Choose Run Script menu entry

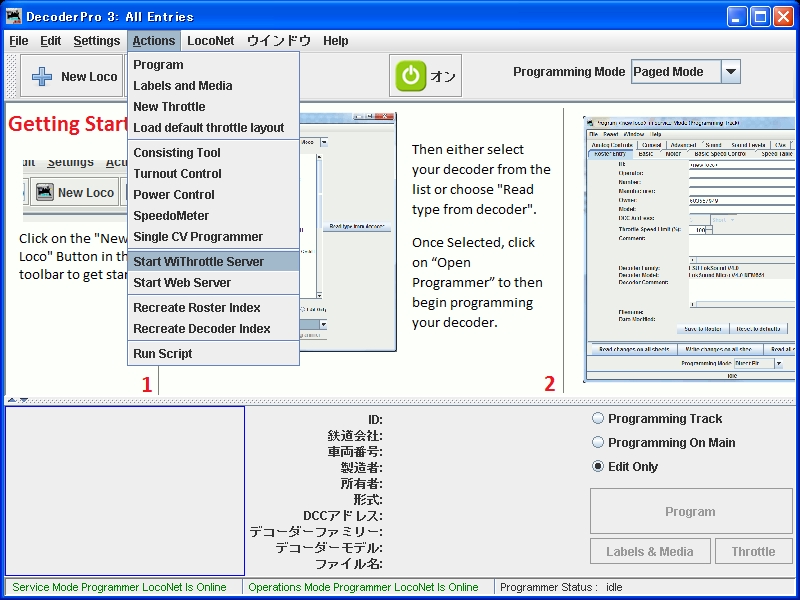(x=213, y=354)
